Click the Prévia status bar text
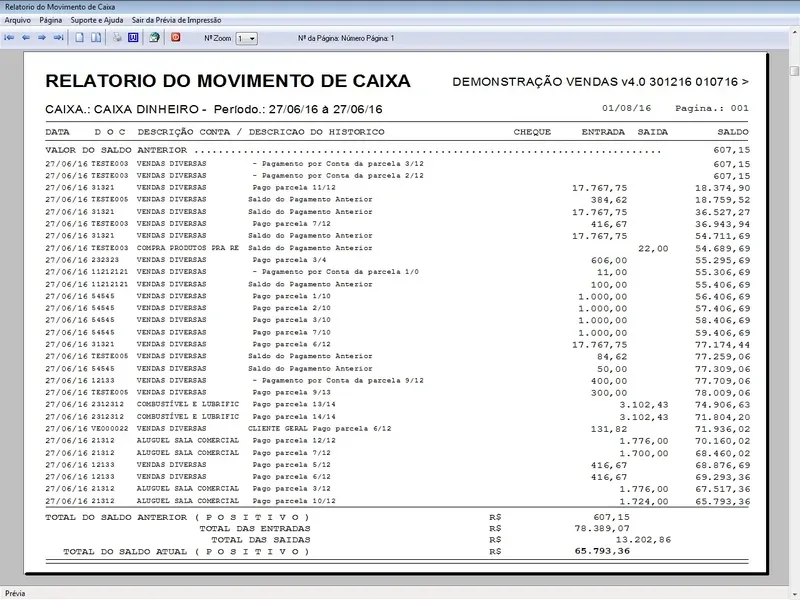 point(16,593)
